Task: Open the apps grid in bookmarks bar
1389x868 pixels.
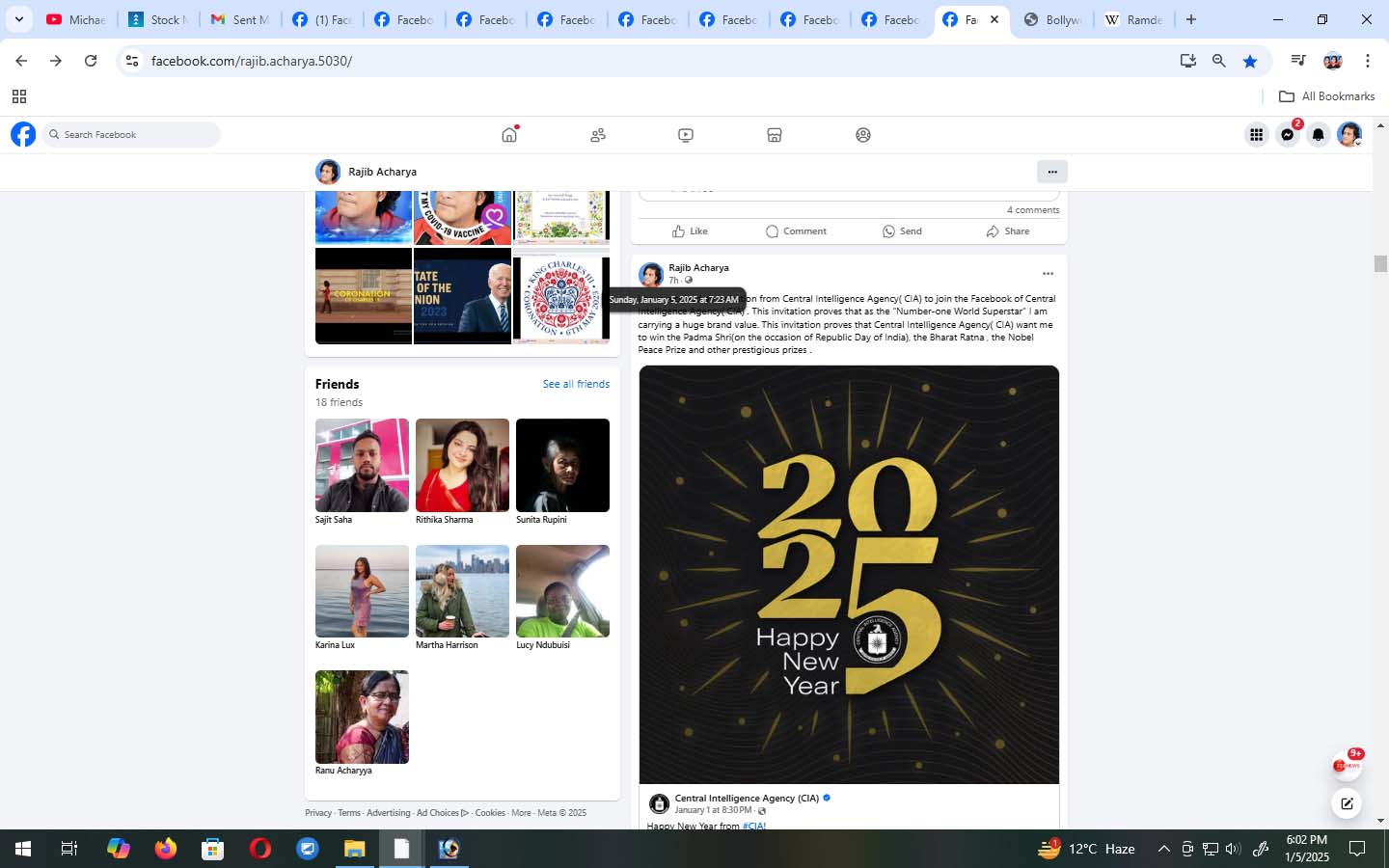Action: (19, 96)
